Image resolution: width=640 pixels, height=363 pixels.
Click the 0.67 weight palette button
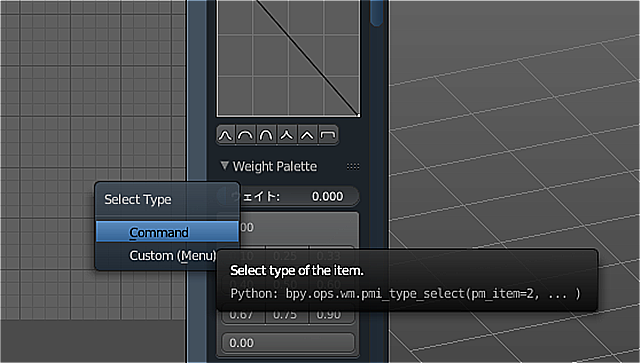[x=243, y=315]
